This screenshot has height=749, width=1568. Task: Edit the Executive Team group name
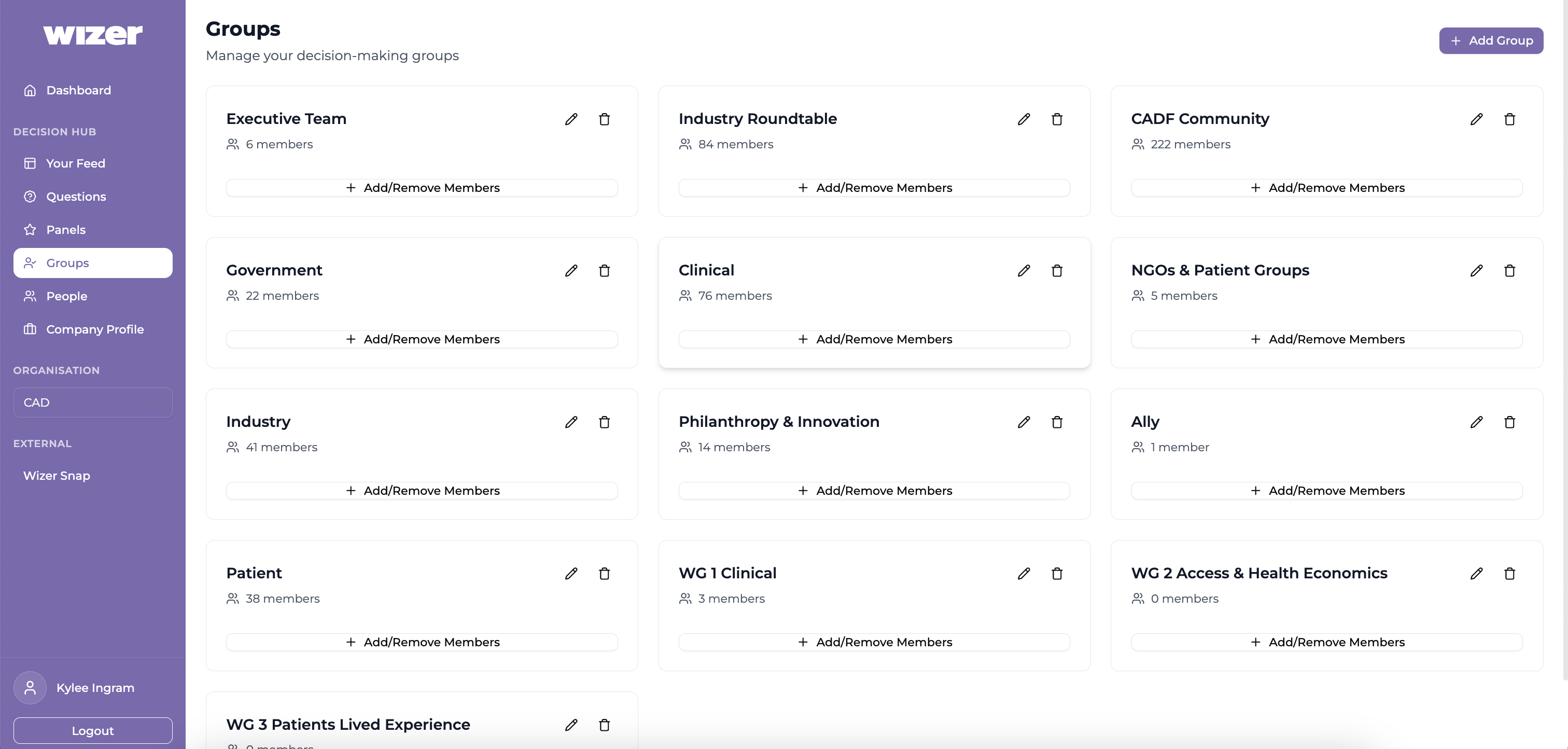pos(571,119)
